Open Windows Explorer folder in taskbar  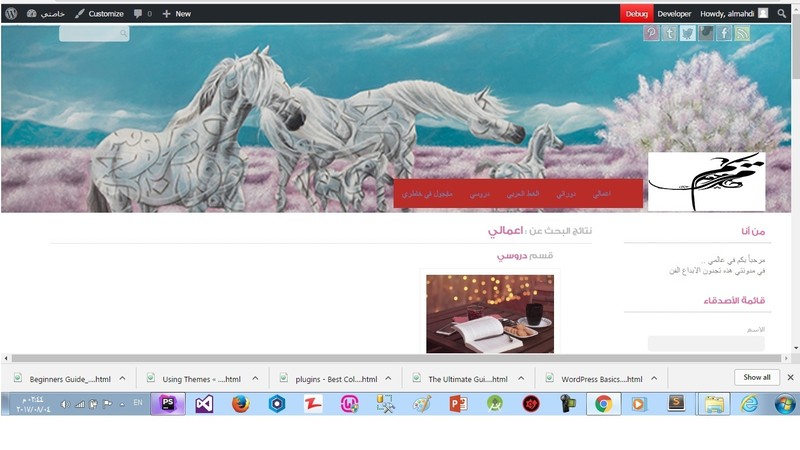point(714,404)
